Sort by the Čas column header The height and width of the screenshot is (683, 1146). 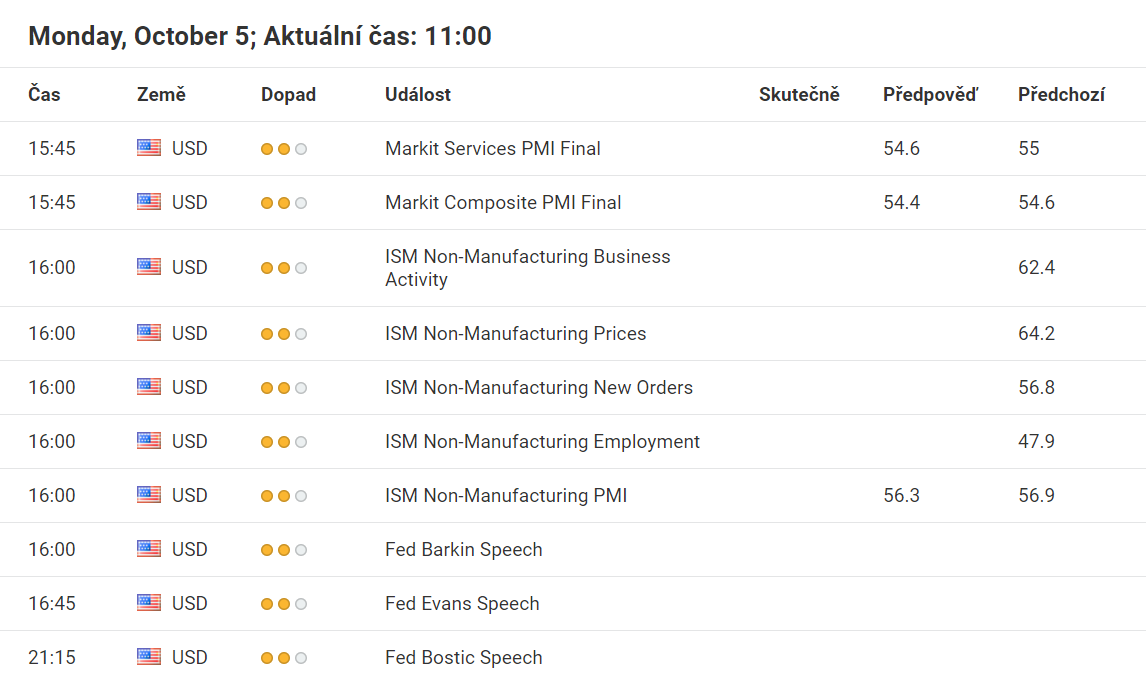click(45, 95)
